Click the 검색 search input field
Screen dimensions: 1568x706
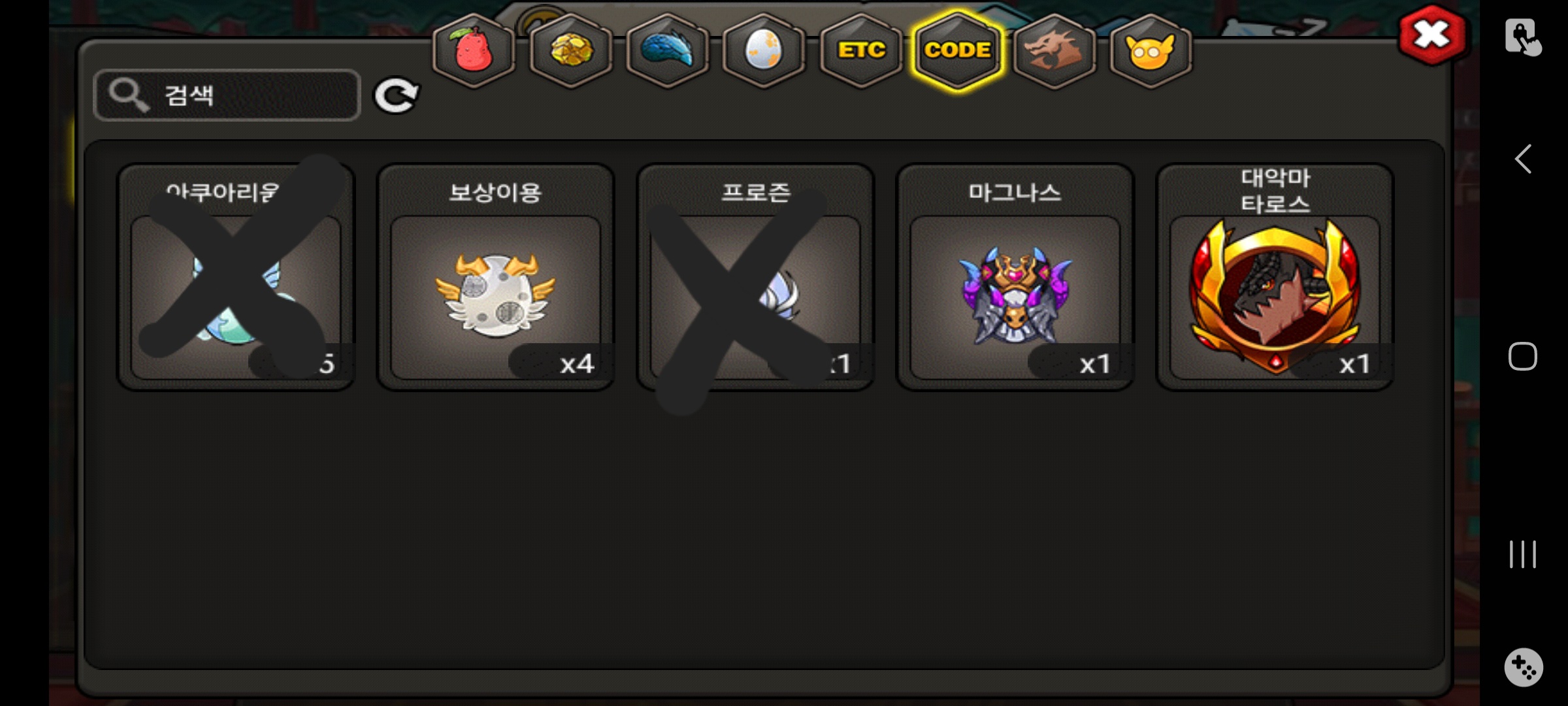pos(227,95)
